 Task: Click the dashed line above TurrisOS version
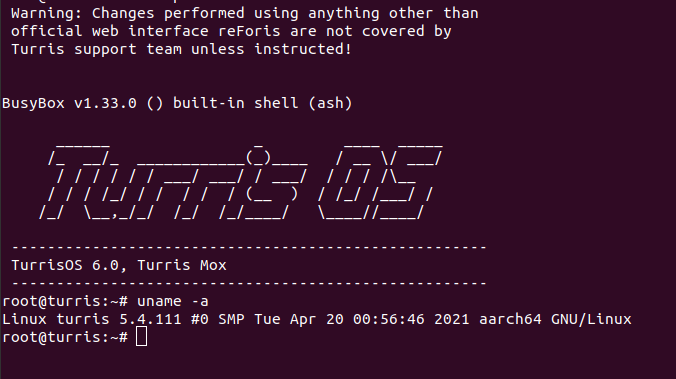[249, 247]
